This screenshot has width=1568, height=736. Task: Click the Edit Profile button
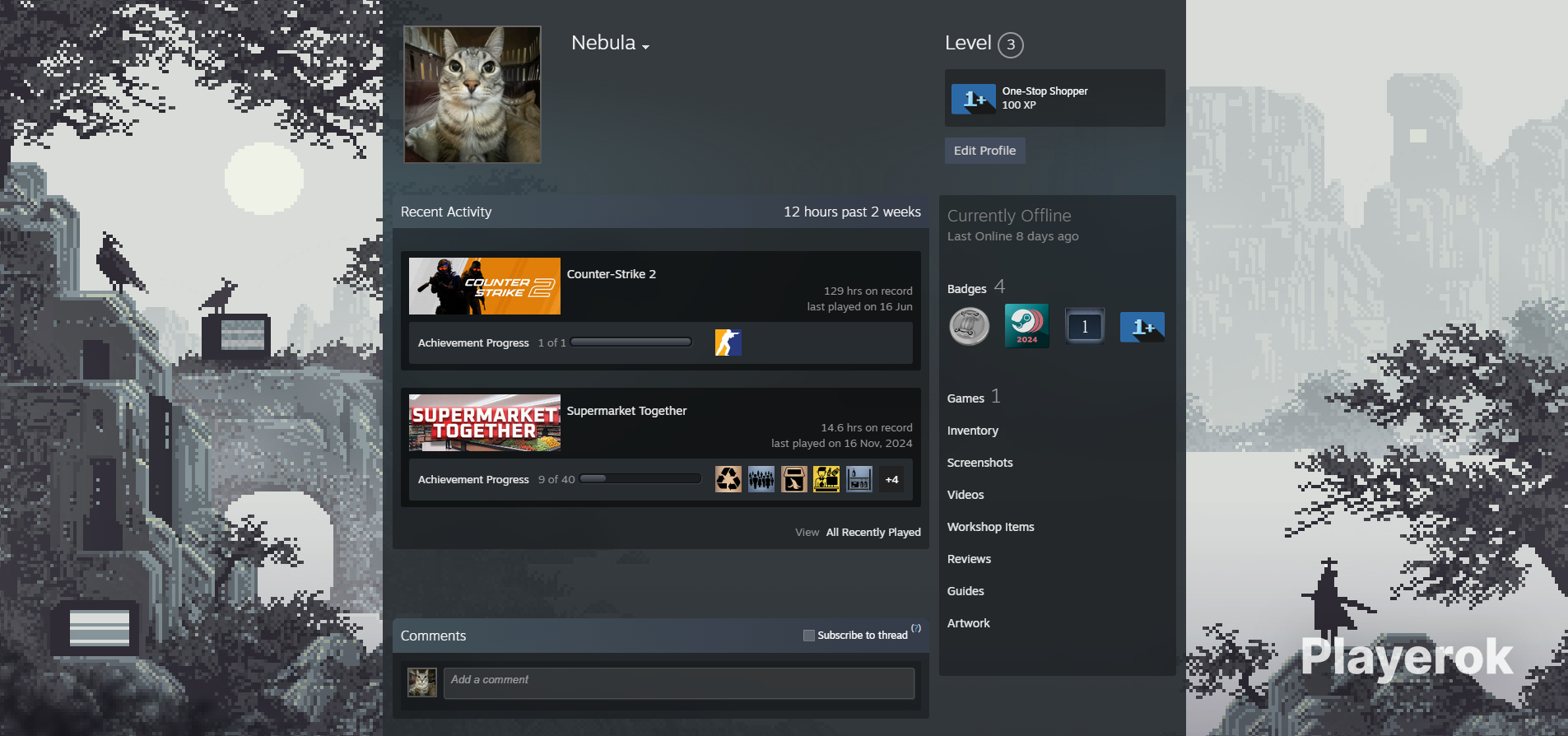pyautogui.click(x=984, y=151)
